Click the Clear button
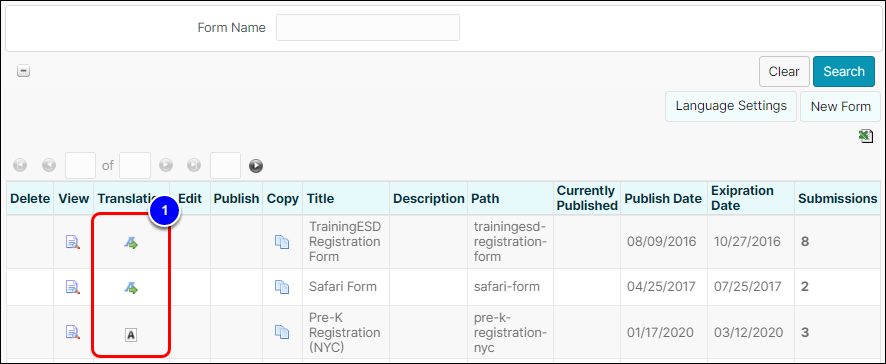 coord(784,71)
